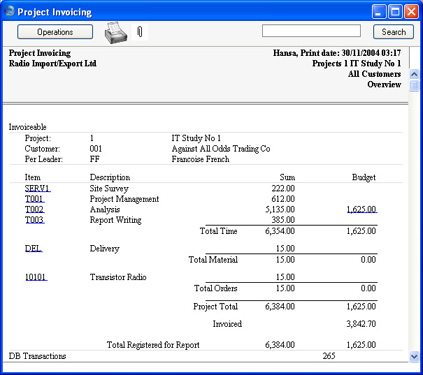Select the sum value 385.00

tap(283, 220)
